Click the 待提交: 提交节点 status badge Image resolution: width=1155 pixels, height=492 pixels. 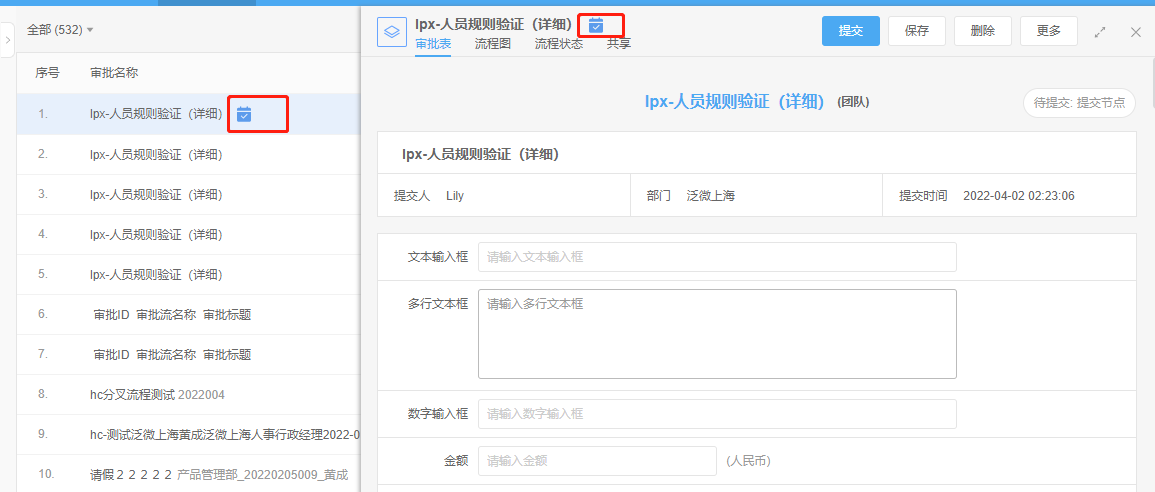point(1079,103)
